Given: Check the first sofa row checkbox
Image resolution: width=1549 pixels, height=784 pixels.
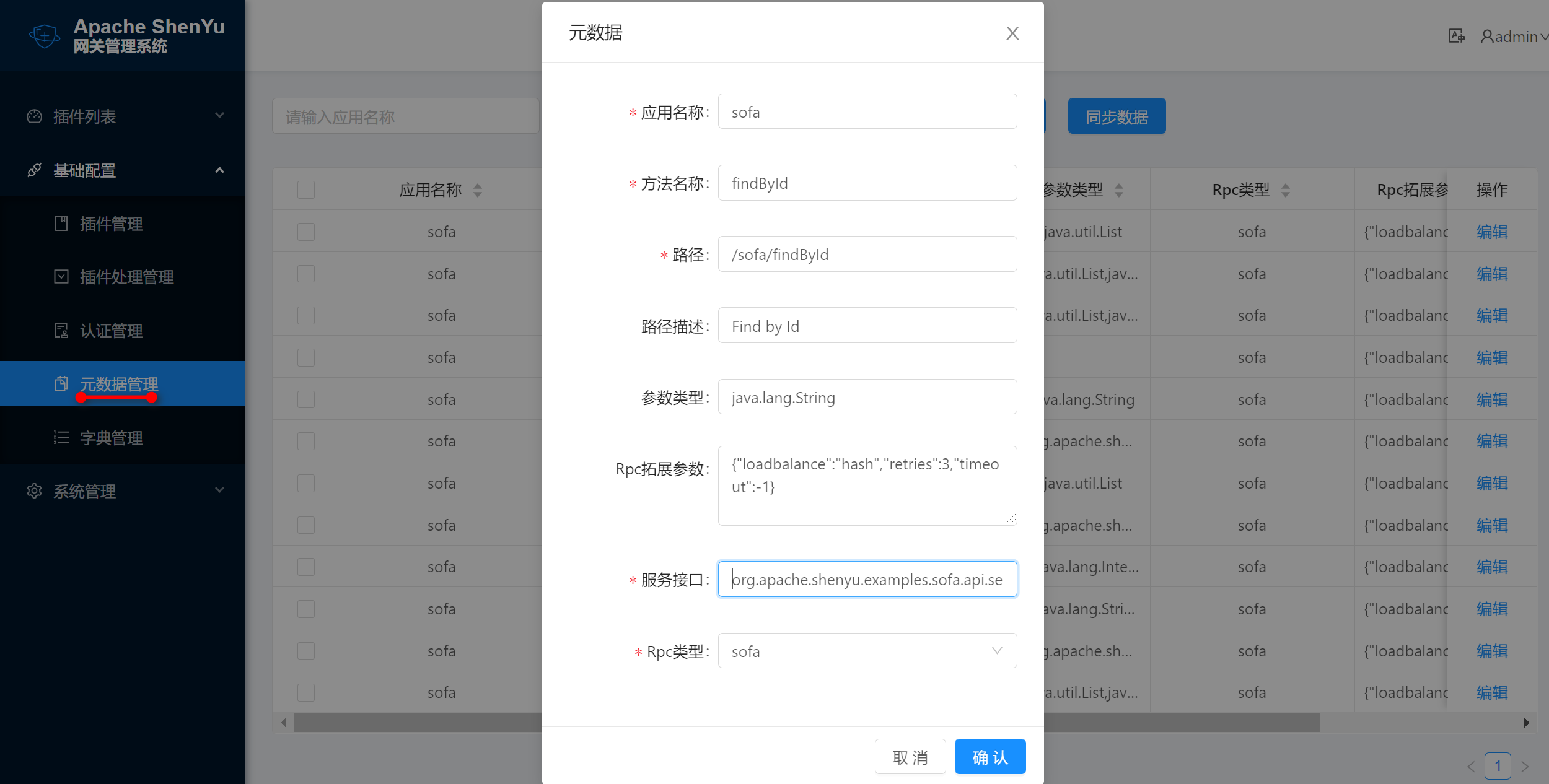Looking at the screenshot, I should click(306, 232).
